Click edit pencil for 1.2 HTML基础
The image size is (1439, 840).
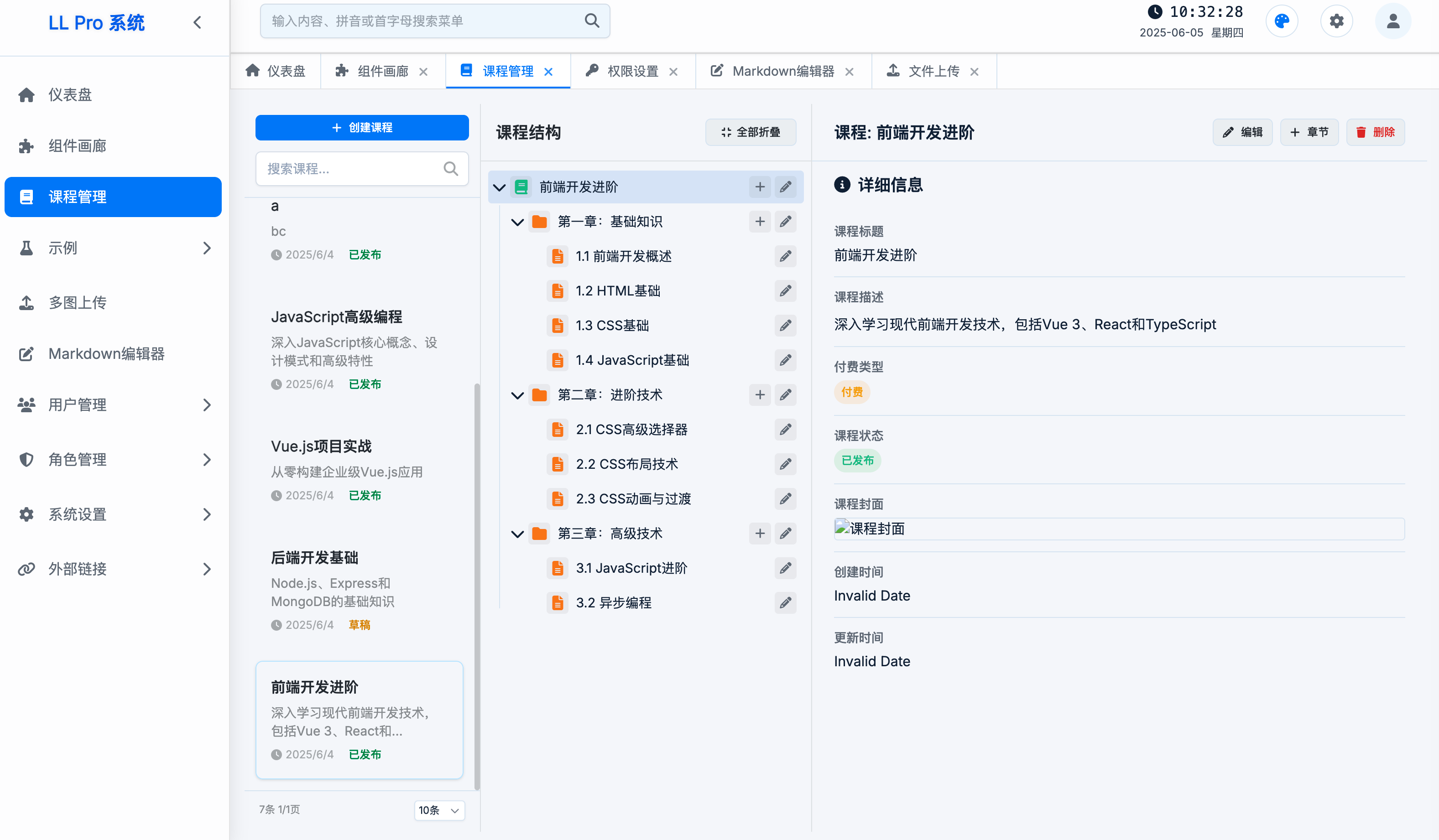(x=785, y=291)
